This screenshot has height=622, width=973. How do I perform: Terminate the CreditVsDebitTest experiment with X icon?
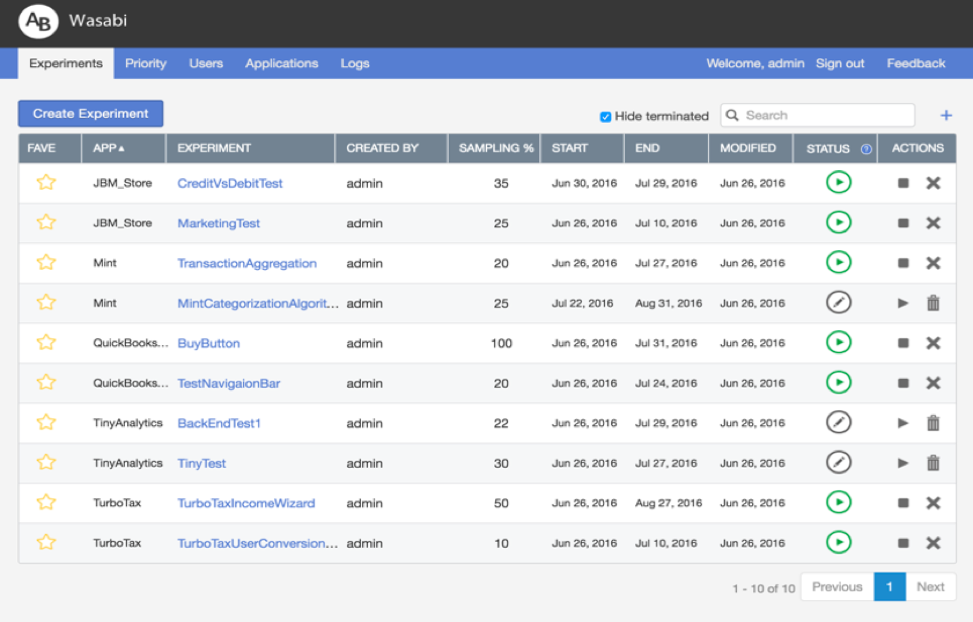tap(933, 183)
